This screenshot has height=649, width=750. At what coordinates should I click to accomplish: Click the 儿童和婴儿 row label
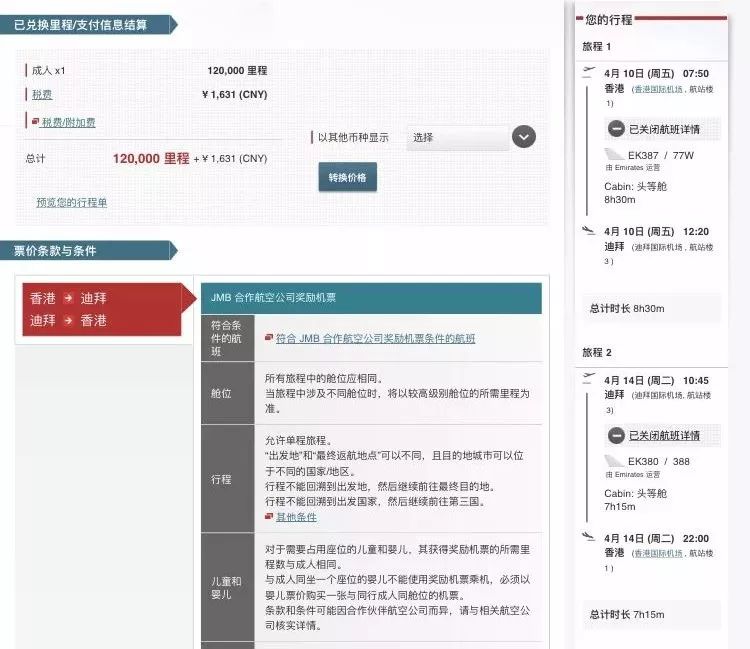point(226,588)
